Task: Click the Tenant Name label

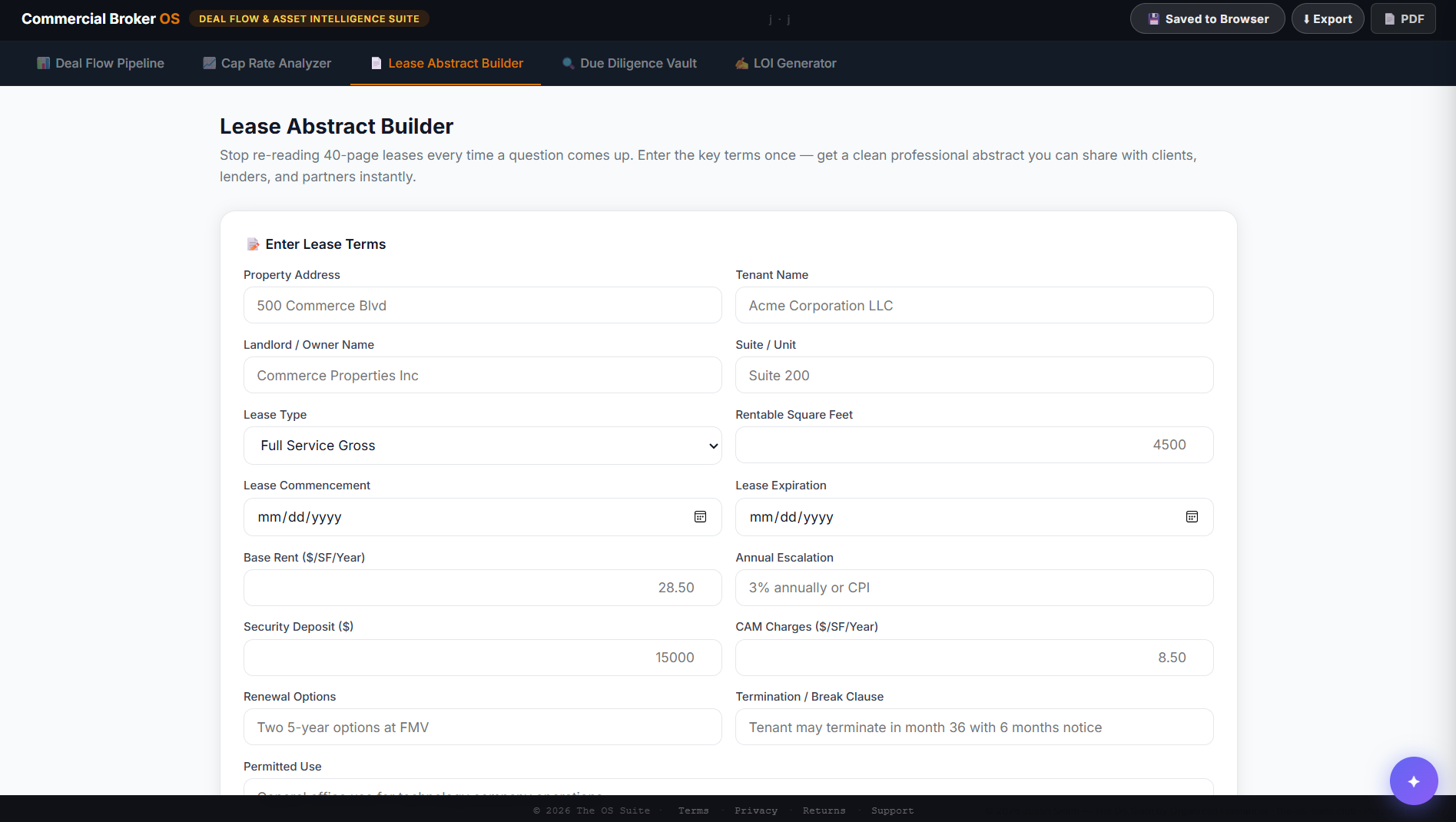Action: 771,275
